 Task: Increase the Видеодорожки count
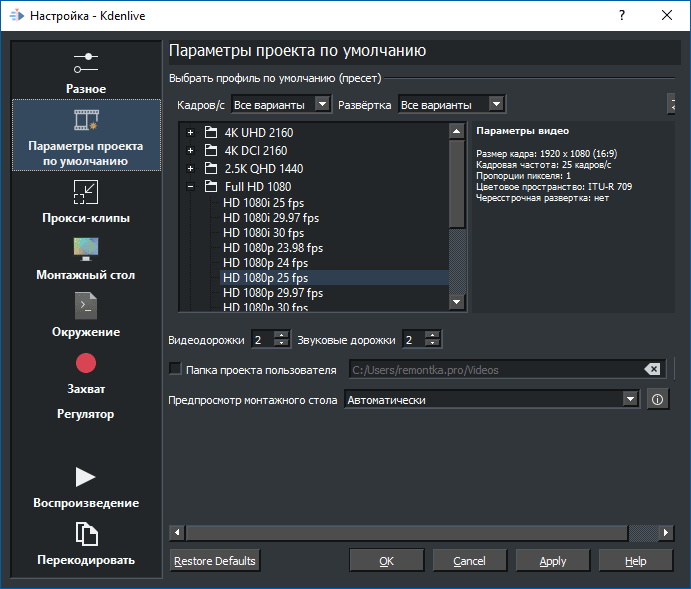(281, 335)
